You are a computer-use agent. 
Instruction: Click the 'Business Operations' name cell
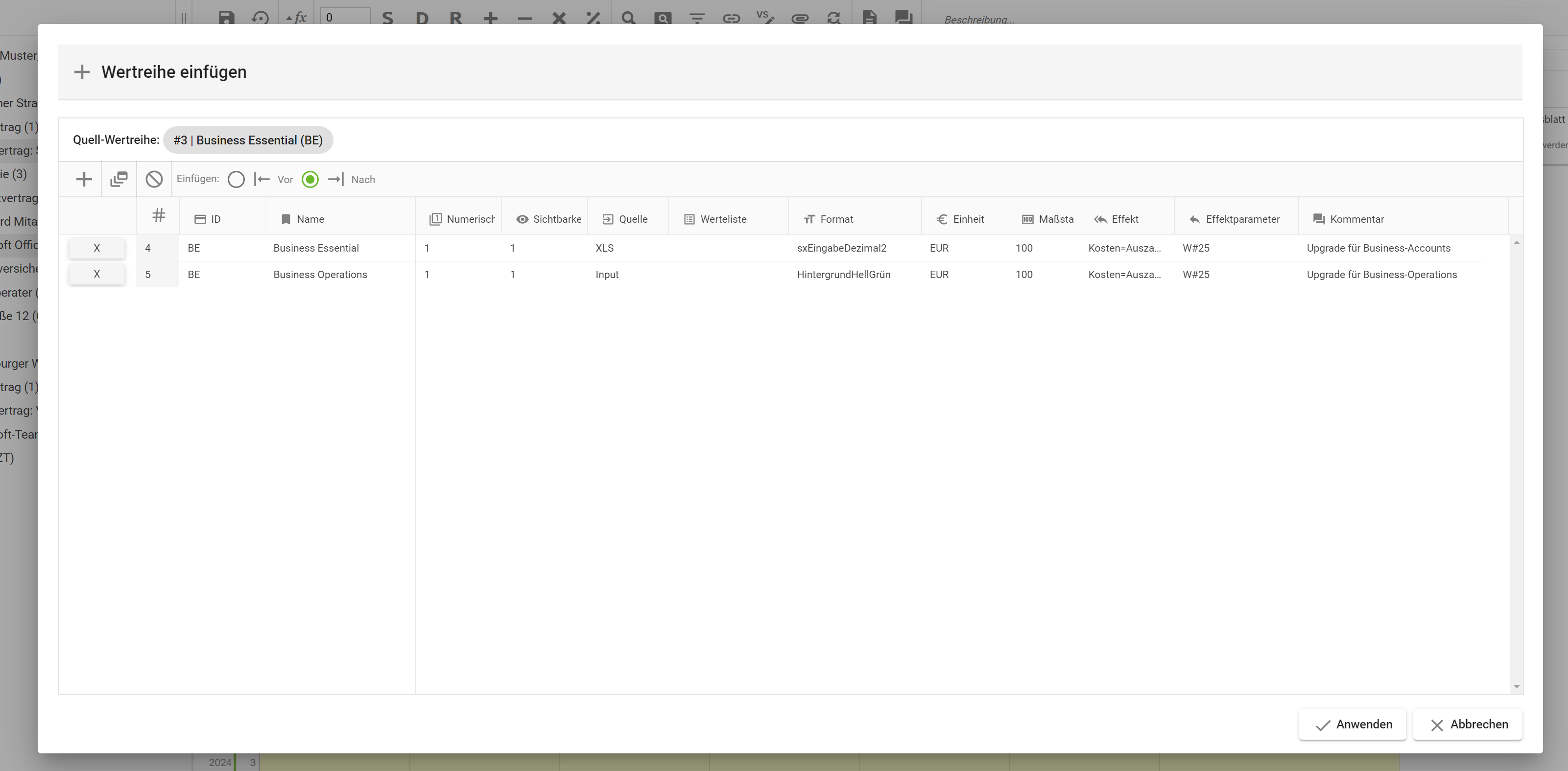pos(320,275)
